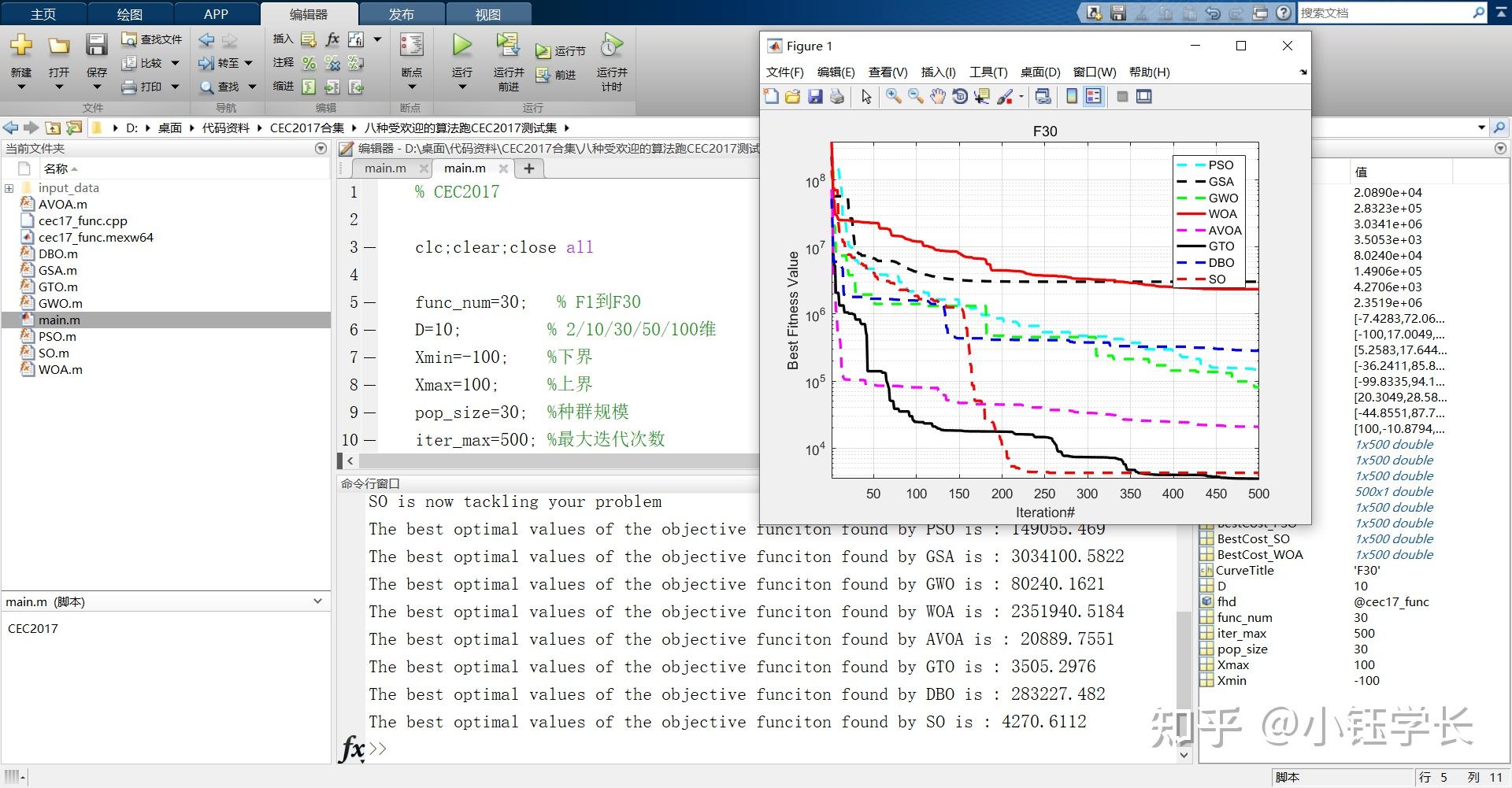This screenshot has height=788, width=1512.
Task: Expand the main.m script details dropdown
Action: 317,601
